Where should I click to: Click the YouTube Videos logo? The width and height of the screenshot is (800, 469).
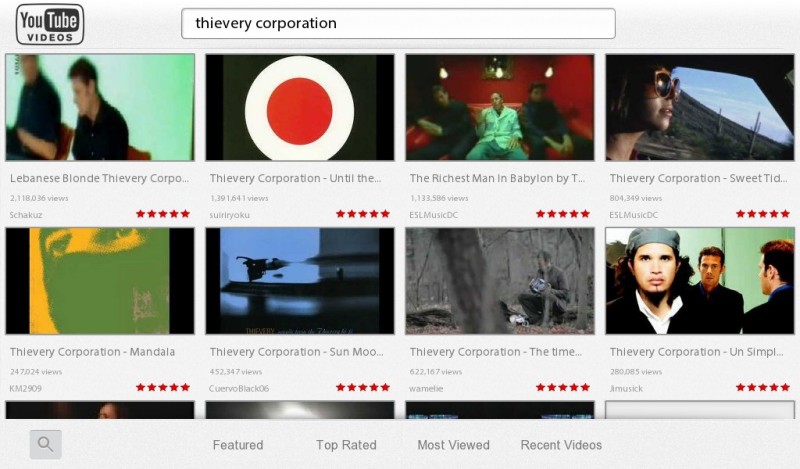tap(50, 24)
